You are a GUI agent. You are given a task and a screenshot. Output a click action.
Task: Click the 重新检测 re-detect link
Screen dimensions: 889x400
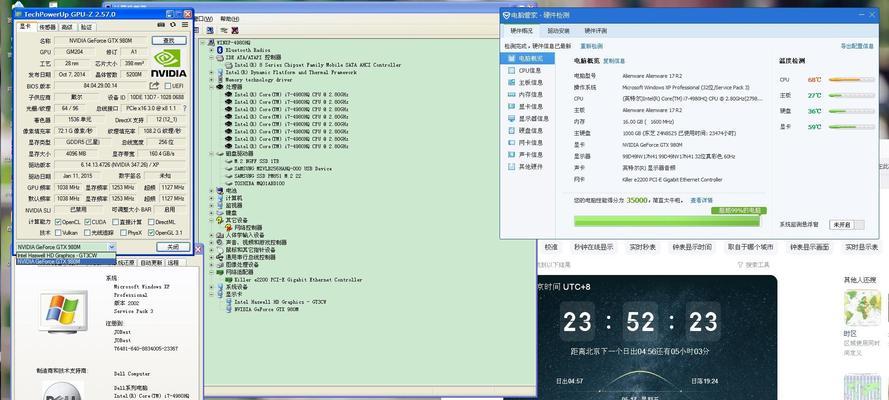point(591,46)
